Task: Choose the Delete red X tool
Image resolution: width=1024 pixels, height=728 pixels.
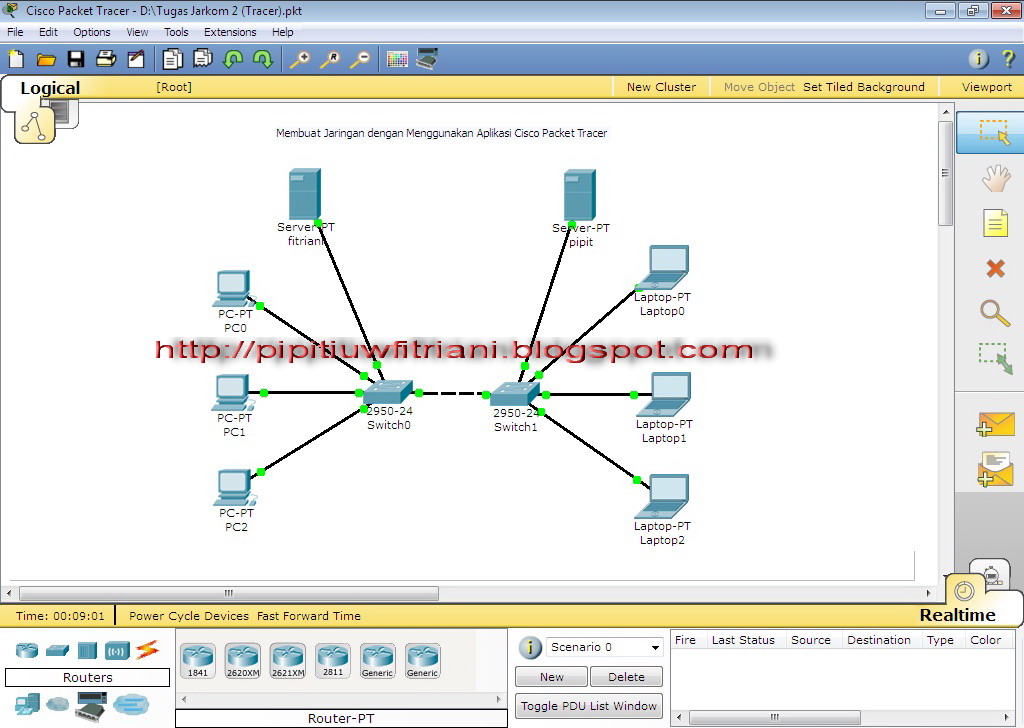Action: click(x=995, y=268)
